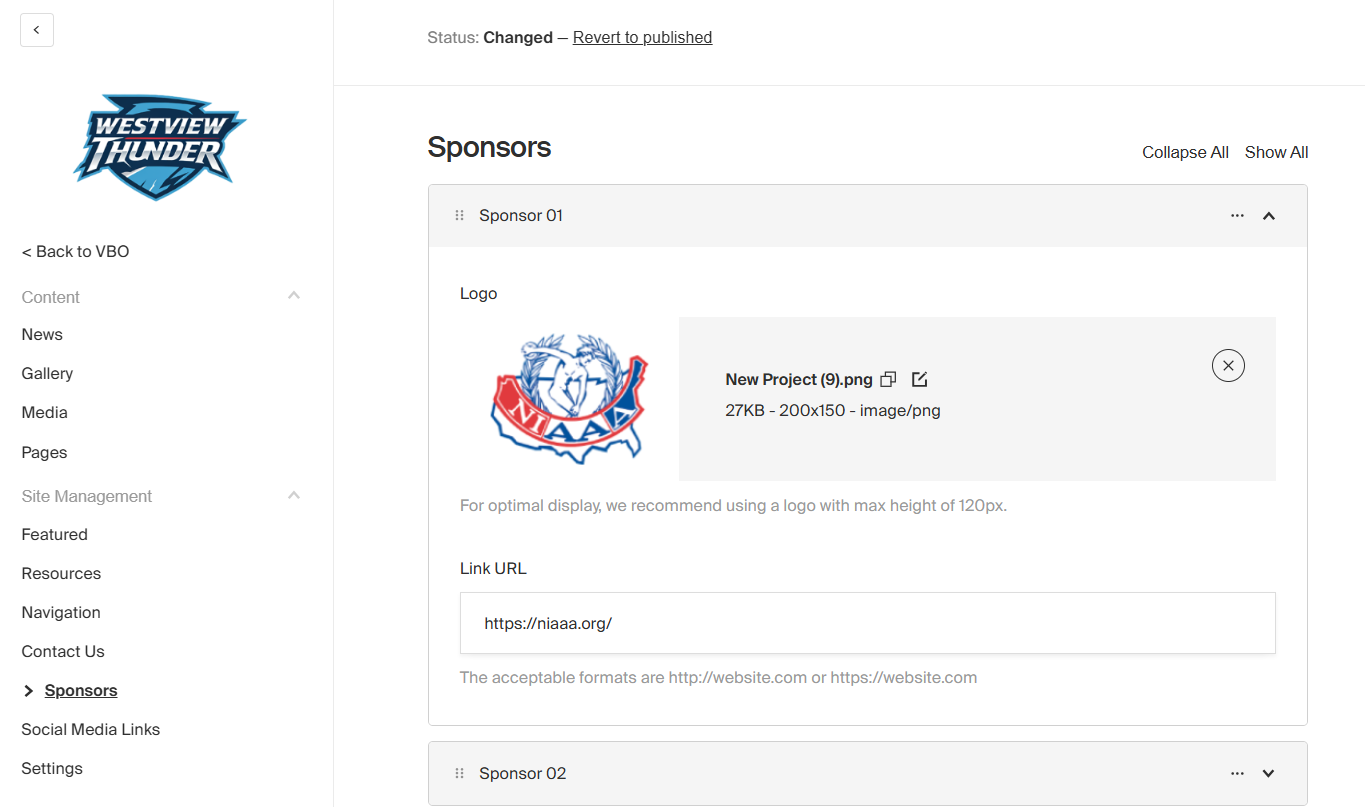The width and height of the screenshot is (1365, 807).
Task: Open Sponsor 01 more options menu
Action: pyautogui.click(x=1237, y=216)
